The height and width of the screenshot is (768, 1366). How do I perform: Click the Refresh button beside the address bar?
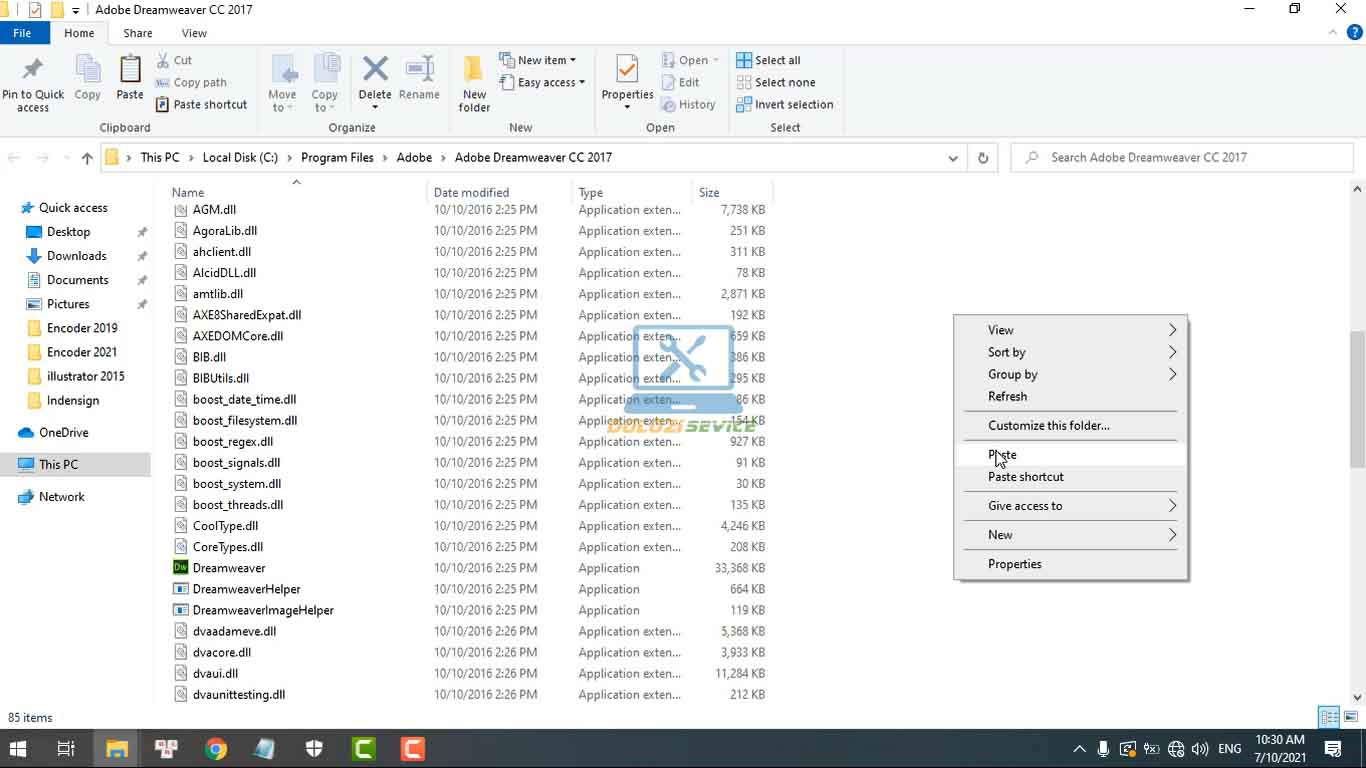[983, 158]
